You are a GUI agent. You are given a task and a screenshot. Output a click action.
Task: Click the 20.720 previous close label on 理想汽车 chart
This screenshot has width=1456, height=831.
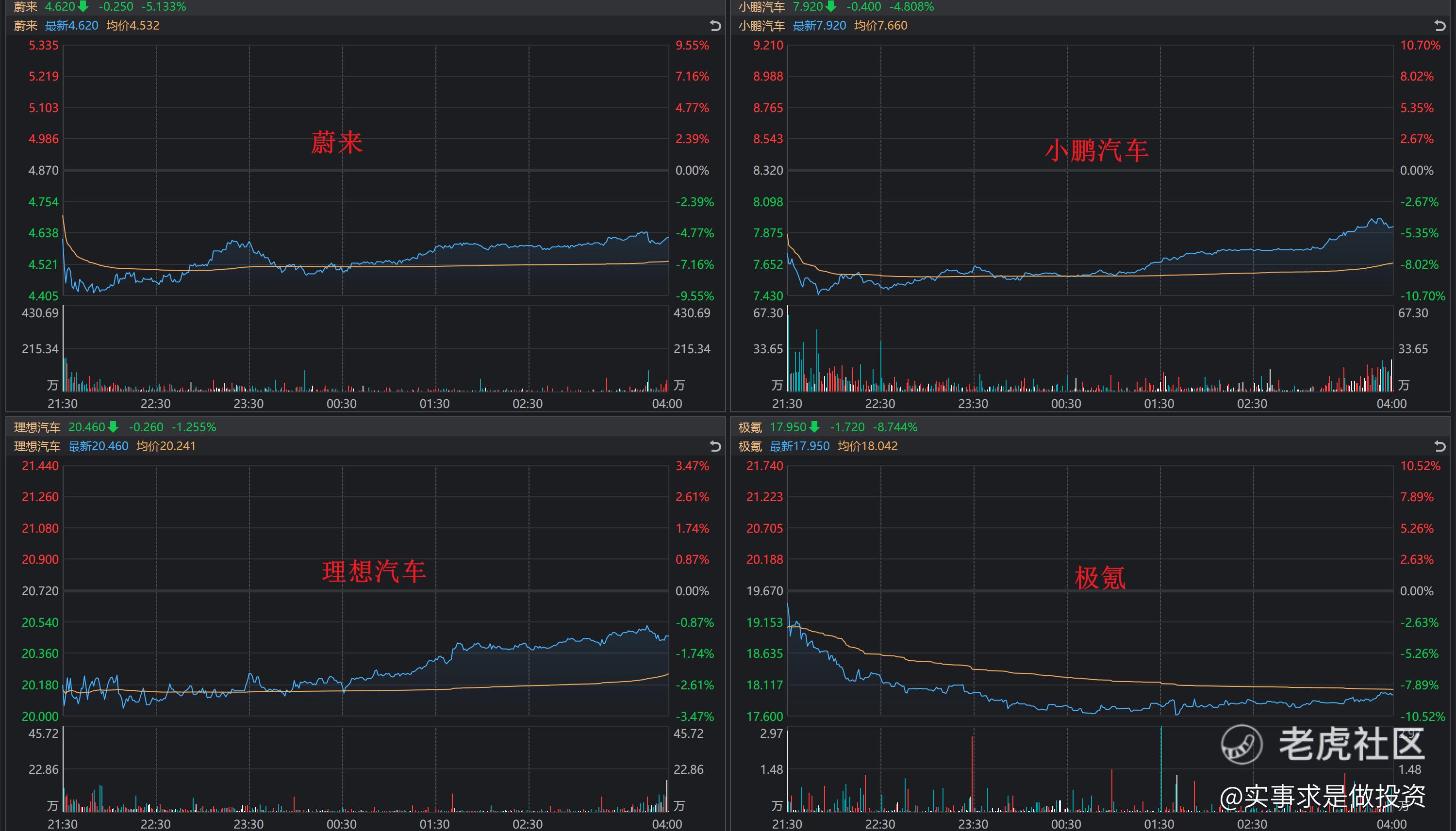tap(40, 591)
